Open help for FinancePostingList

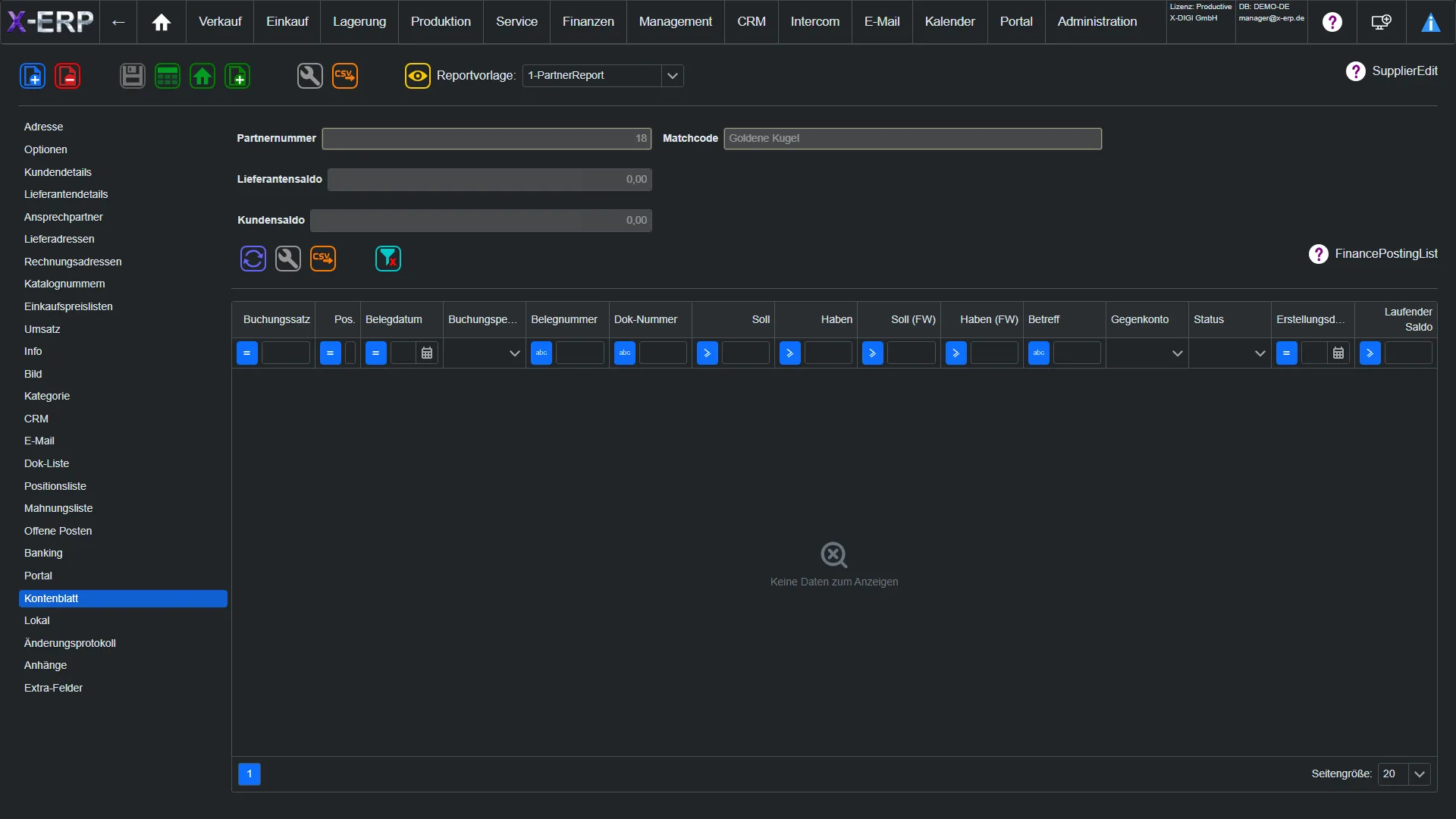[1319, 254]
